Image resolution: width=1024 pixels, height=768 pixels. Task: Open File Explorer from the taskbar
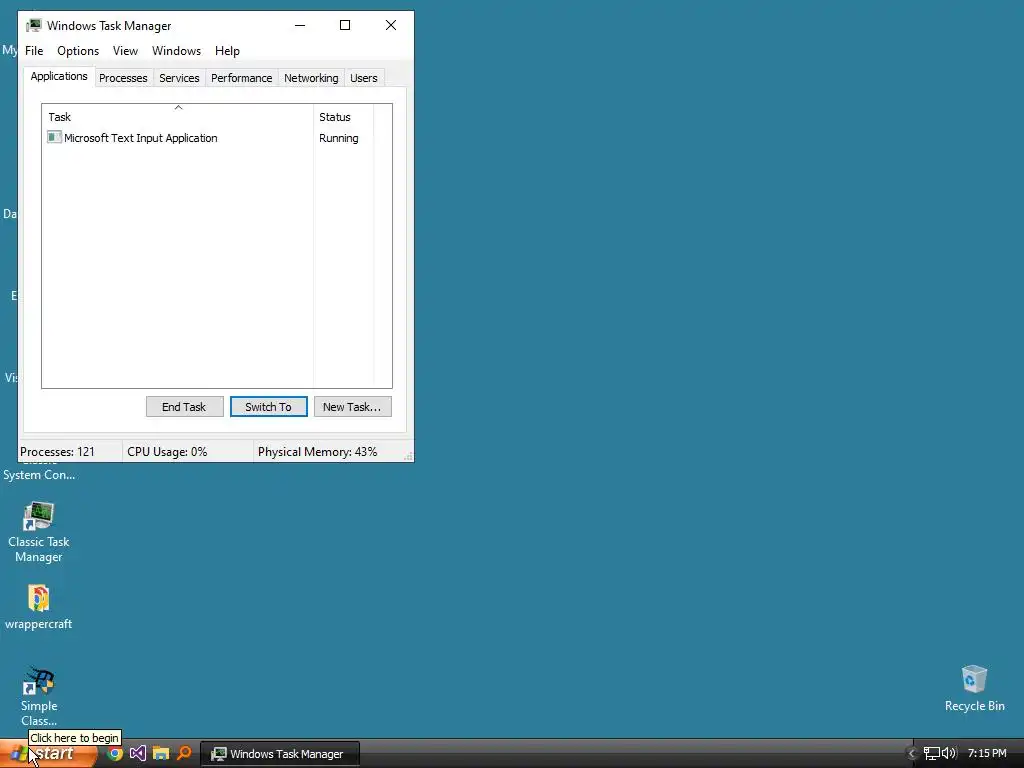(161, 754)
